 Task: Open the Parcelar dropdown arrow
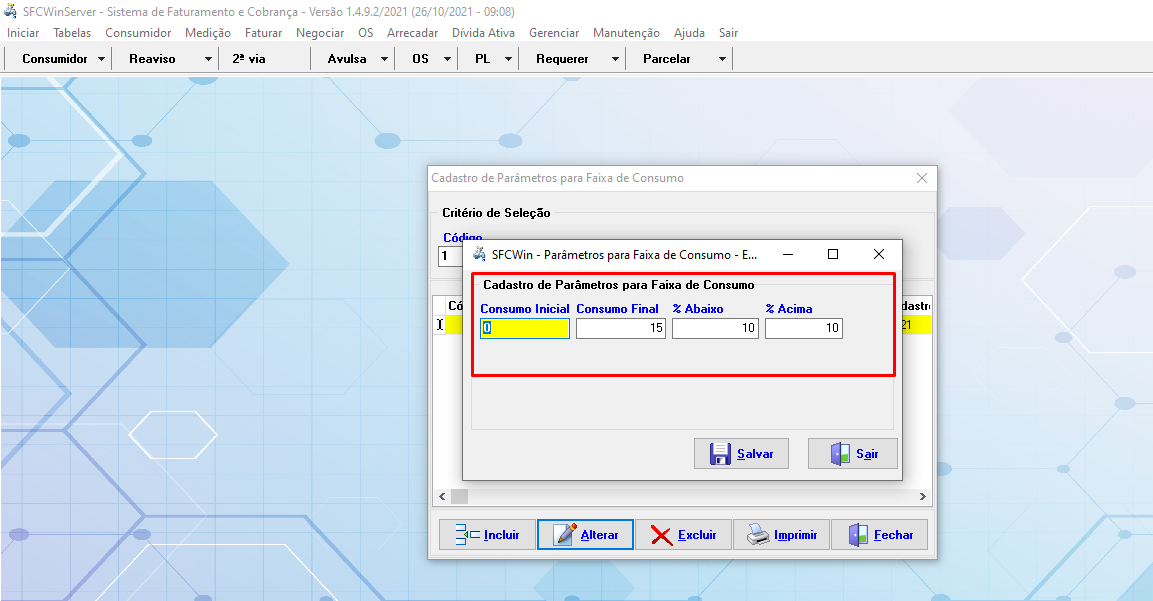722,59
